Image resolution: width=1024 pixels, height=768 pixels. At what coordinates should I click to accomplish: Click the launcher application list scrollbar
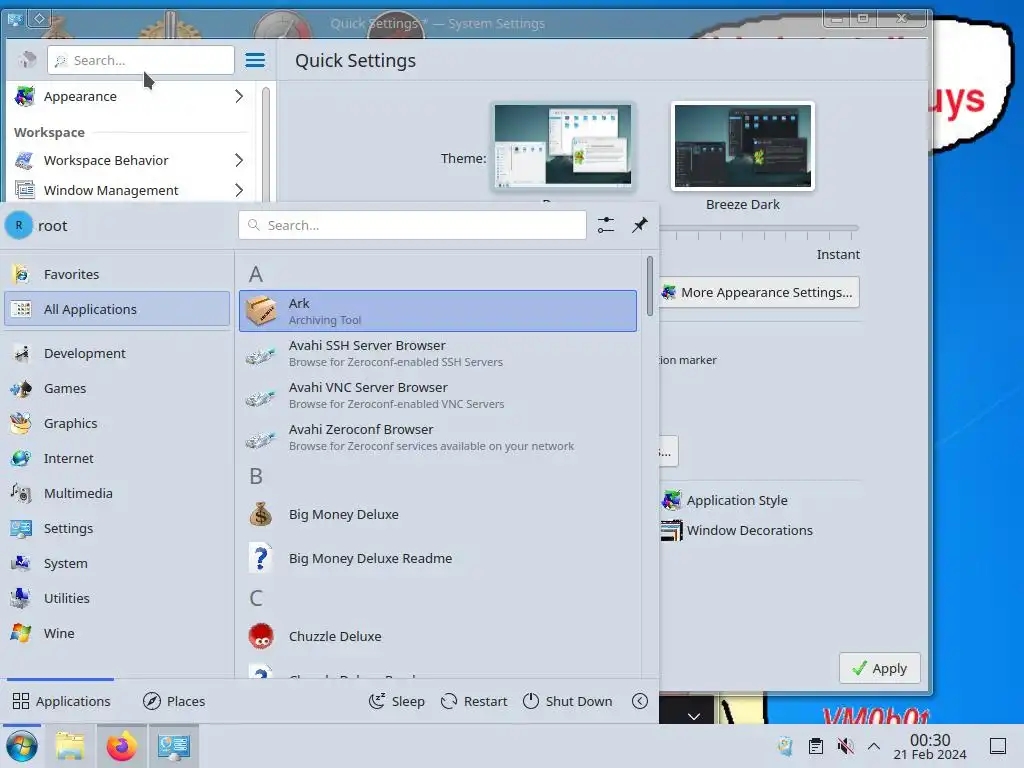pyautogui.click(x=650, y=286)
